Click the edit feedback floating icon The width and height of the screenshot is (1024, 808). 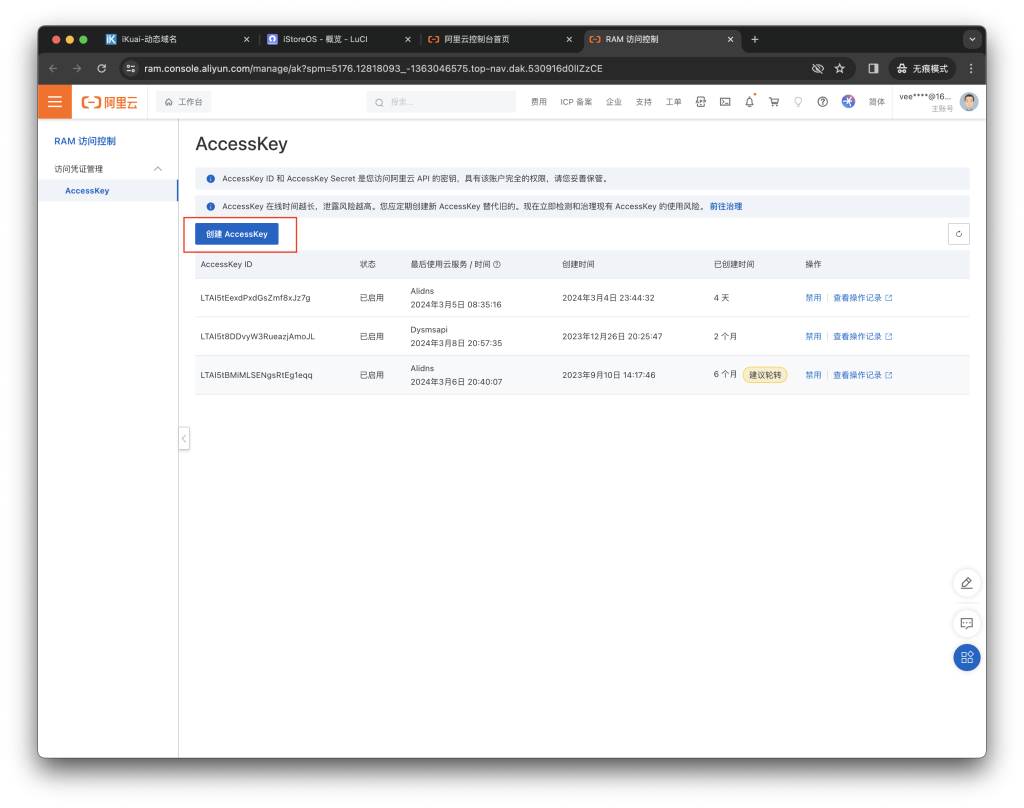tap(966, 583)
